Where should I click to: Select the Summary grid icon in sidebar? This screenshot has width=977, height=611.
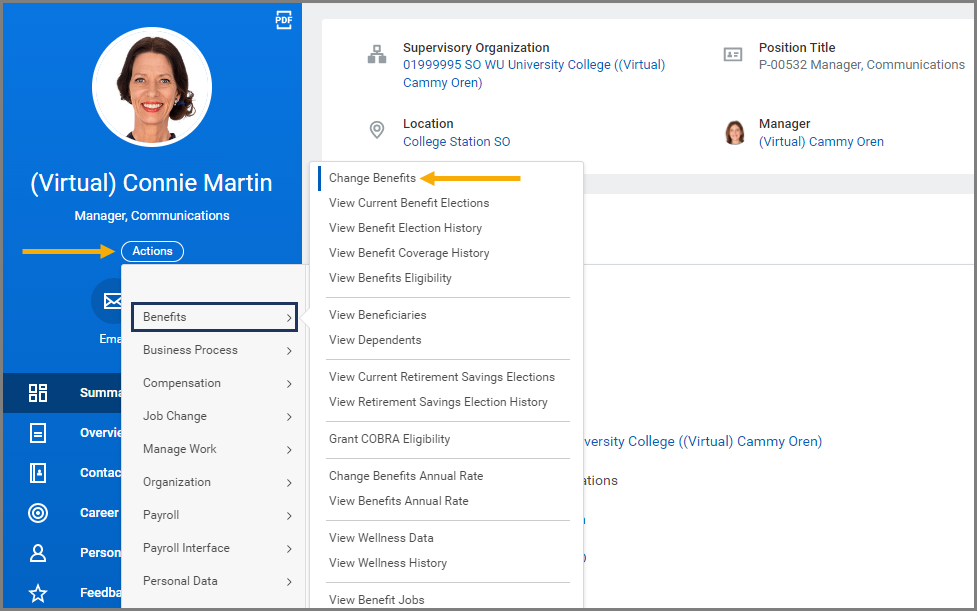coord(38,392)
